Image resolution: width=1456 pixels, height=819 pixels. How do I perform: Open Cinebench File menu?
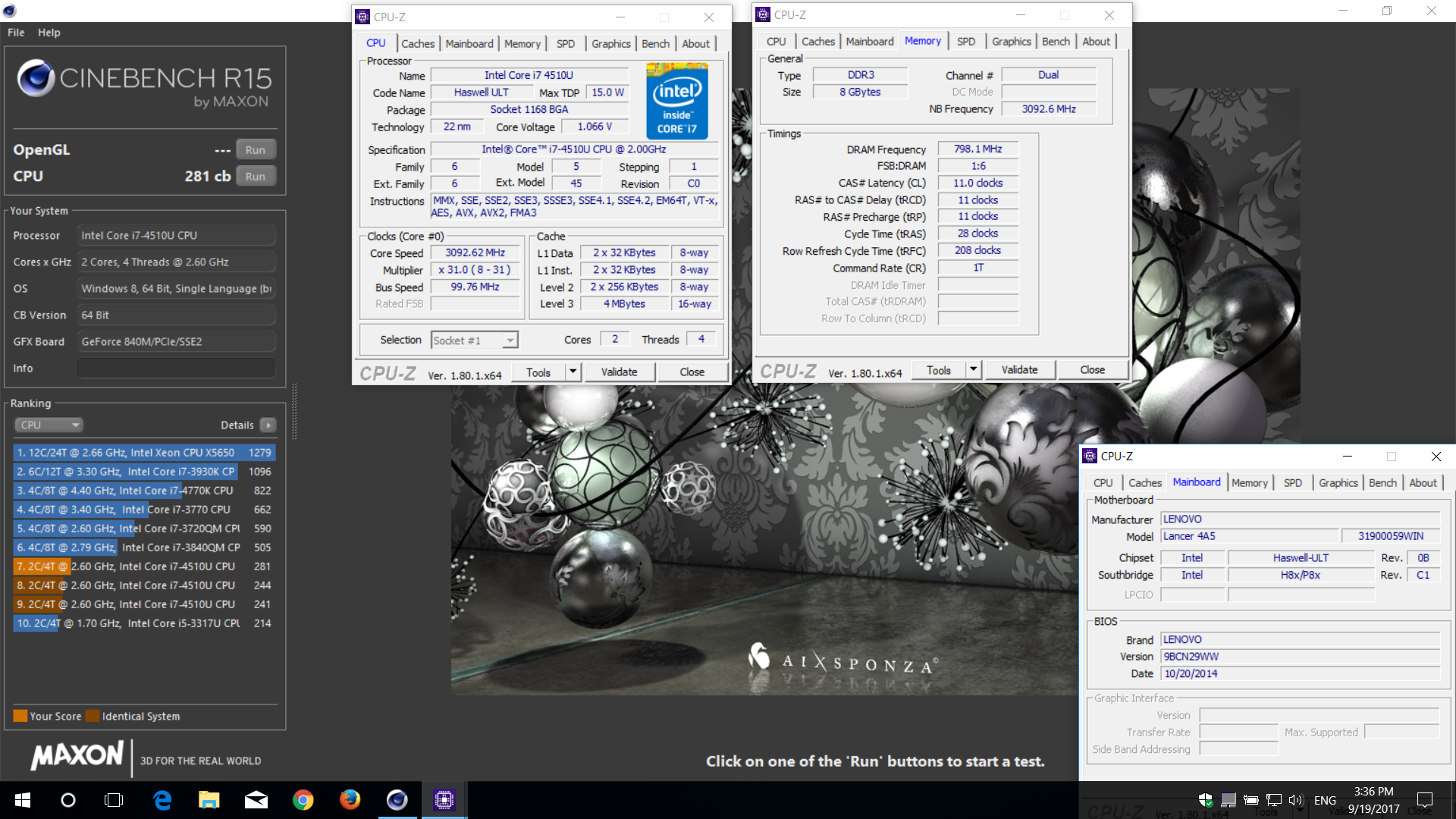tap(16, 33)
